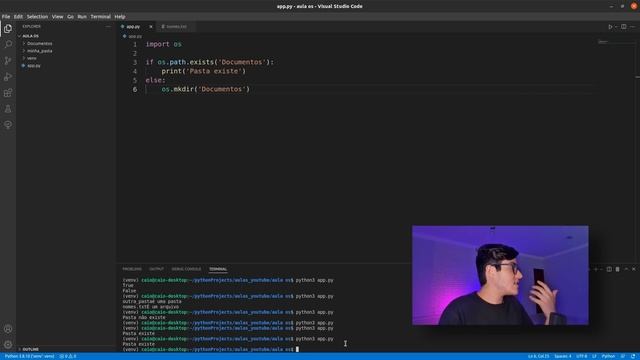Viewport: 640px width, 360px height.
Task: Click the 'else:' line in the editor
Action: point(156,80)
